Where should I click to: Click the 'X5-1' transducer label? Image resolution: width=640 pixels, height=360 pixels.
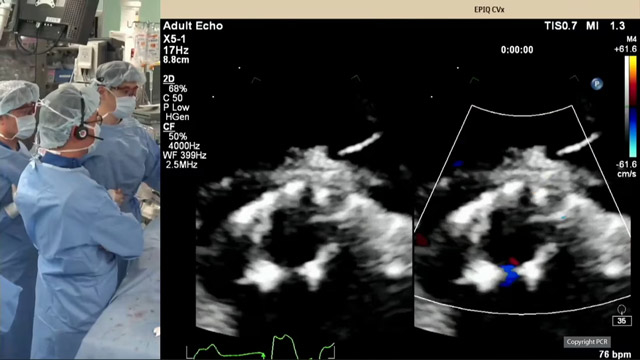coord(174,40)
